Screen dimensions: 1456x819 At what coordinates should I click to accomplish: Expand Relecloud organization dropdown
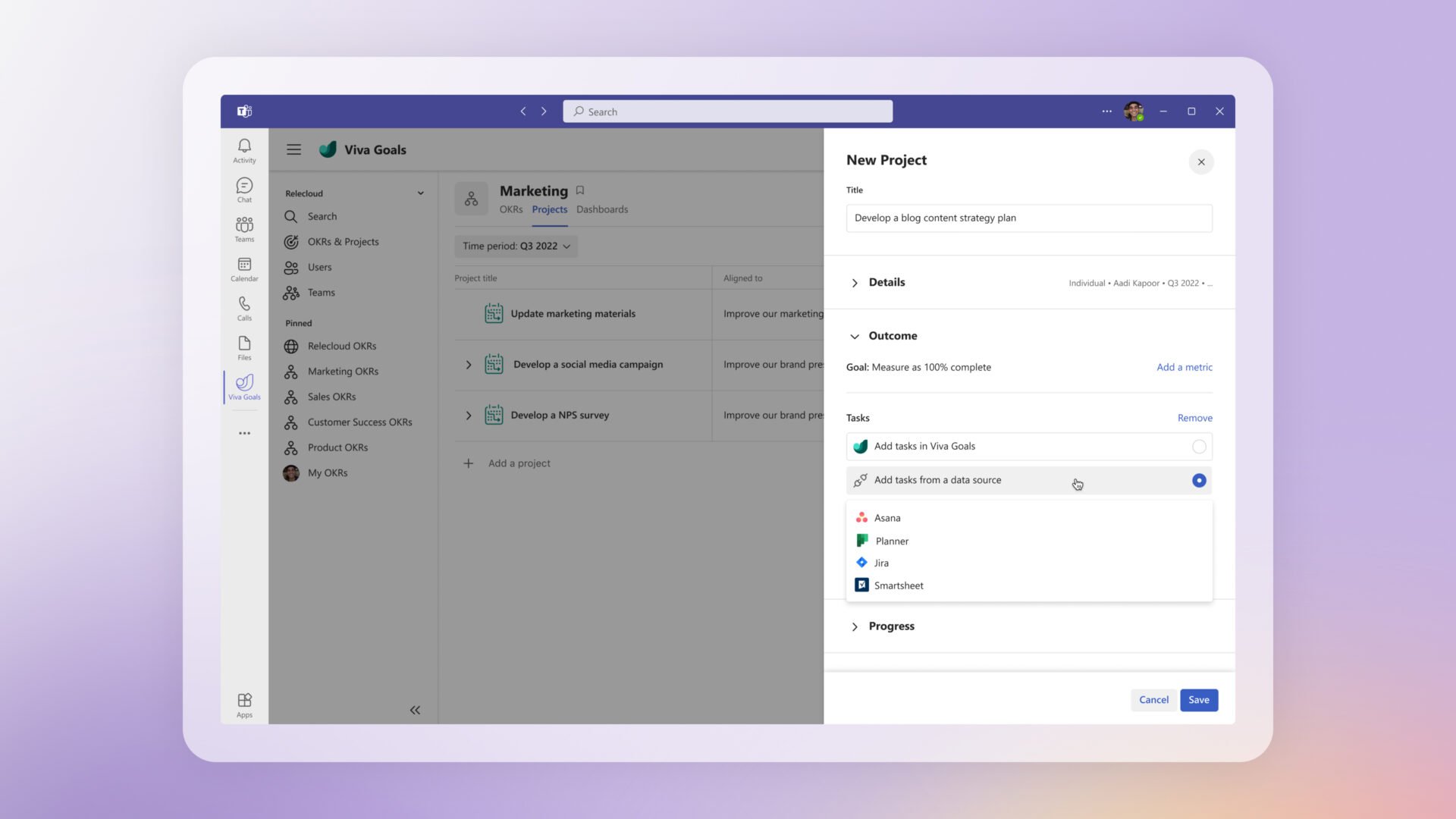click(420, 193)
